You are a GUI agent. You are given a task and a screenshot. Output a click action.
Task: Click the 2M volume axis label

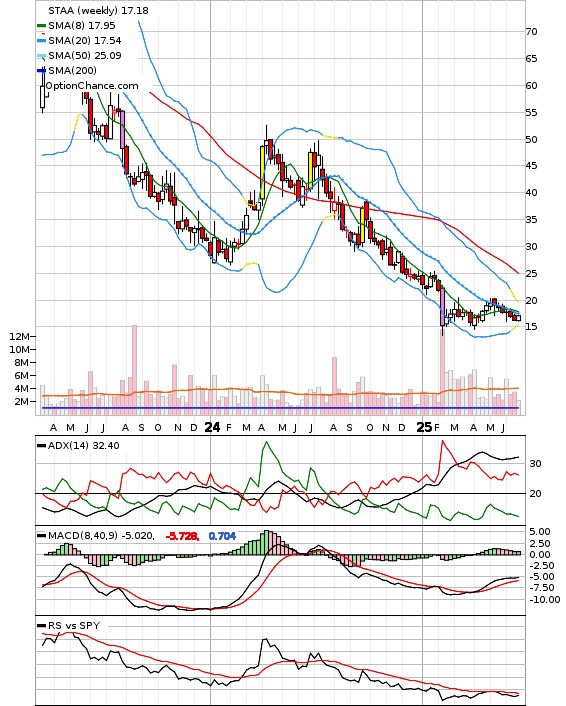click(22, 402)
